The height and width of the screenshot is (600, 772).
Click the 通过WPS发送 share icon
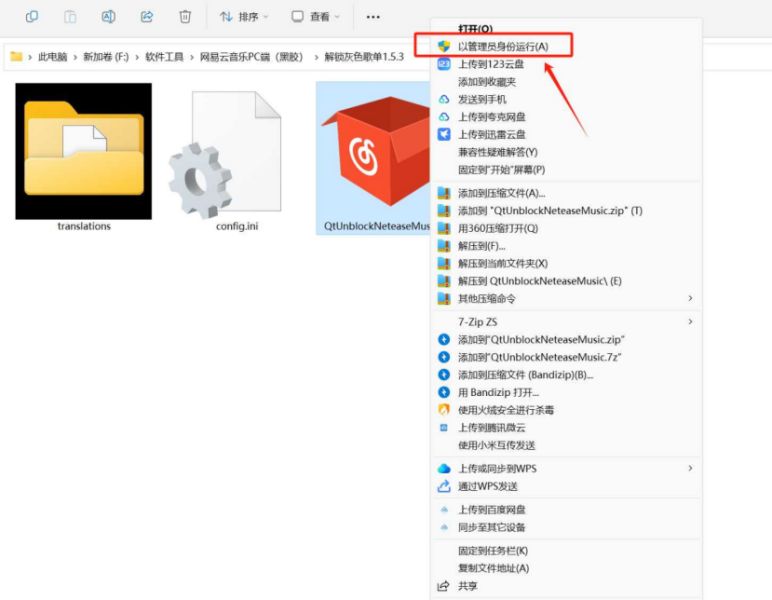[444, 486]
